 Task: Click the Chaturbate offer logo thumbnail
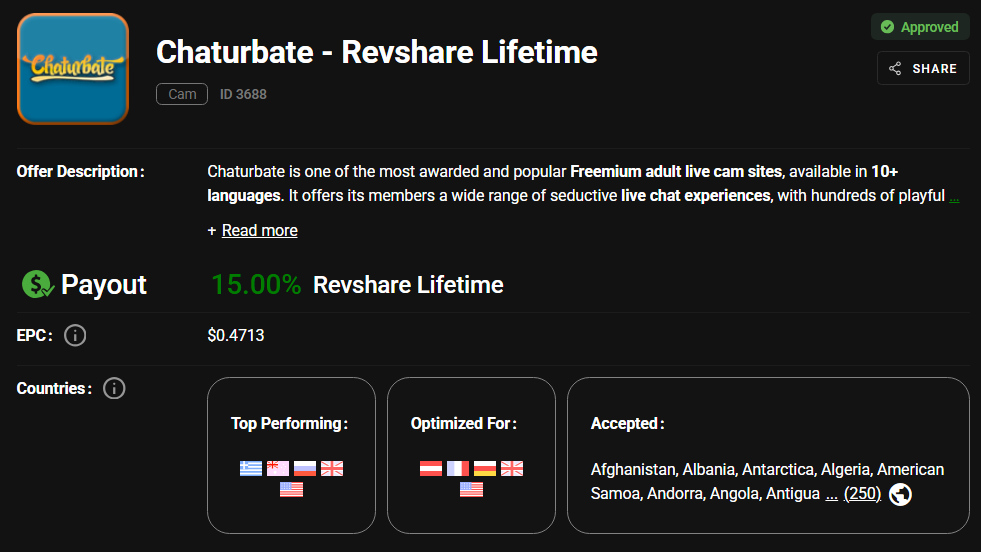pos(73,69)
